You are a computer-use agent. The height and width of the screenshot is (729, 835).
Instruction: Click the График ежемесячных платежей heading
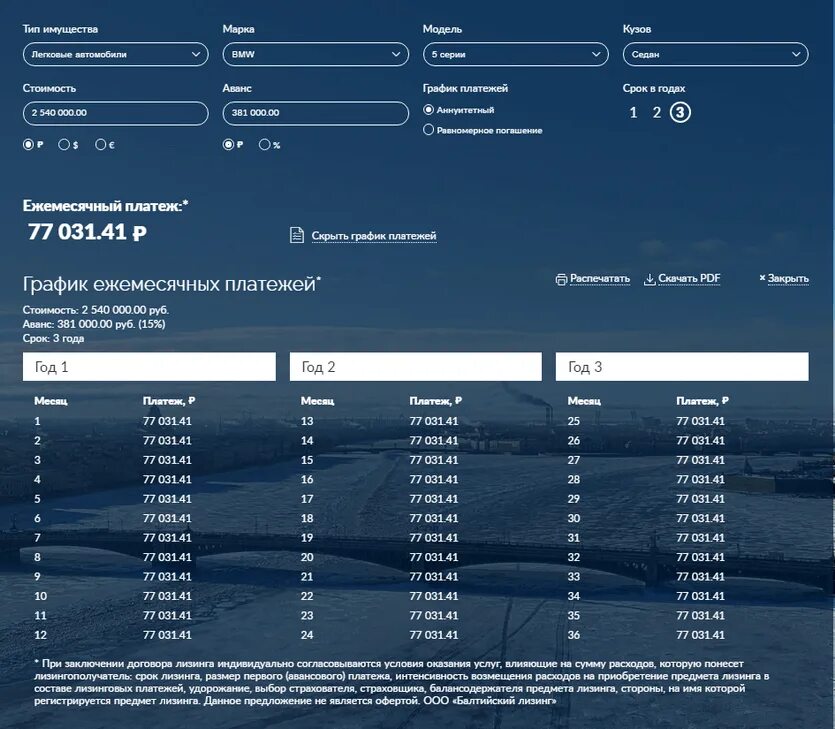tap(171, 284)
